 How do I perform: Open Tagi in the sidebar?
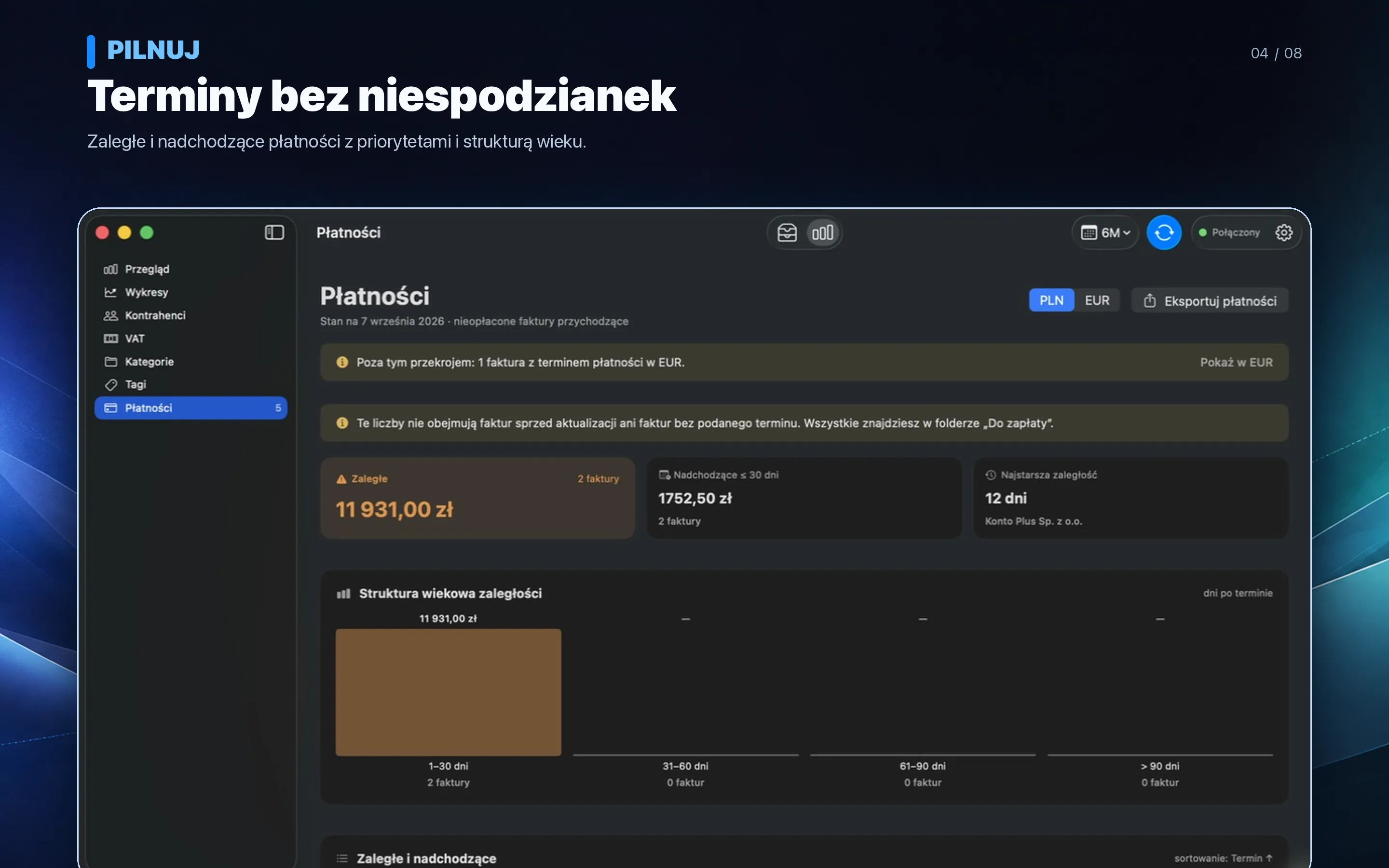coord(191,385)
